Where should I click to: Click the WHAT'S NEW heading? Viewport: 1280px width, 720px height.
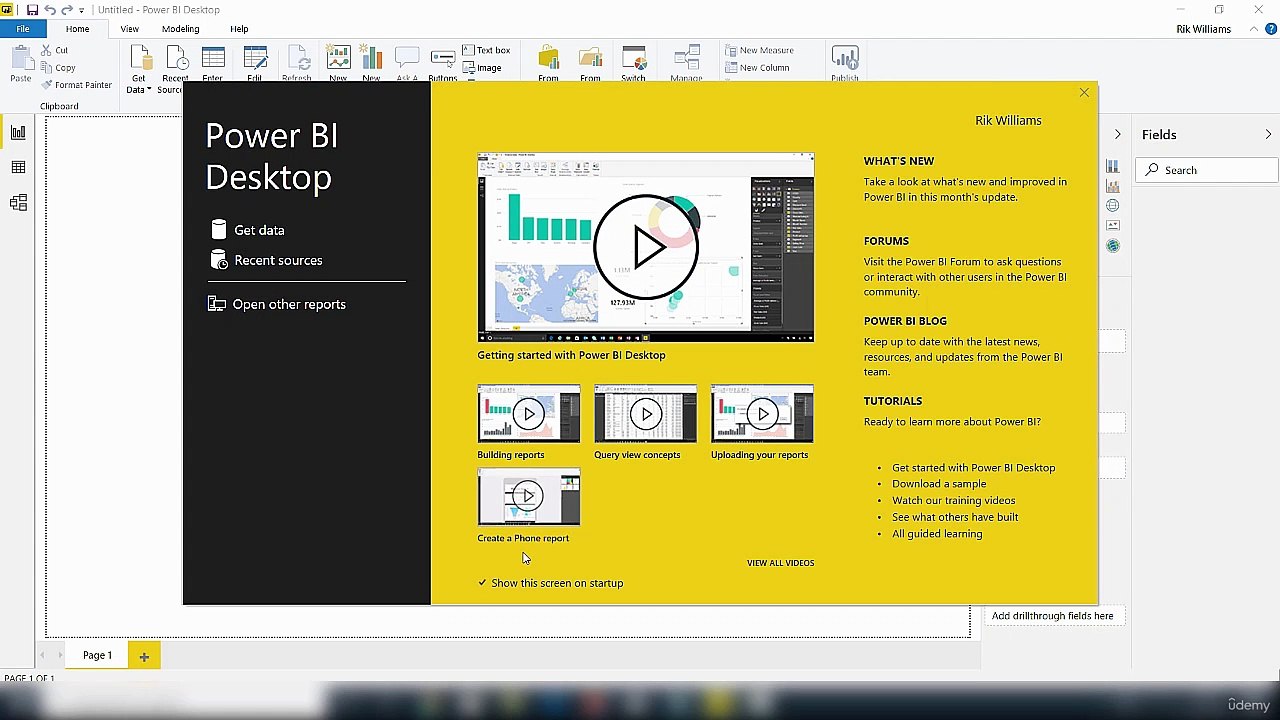coord(899,161)
